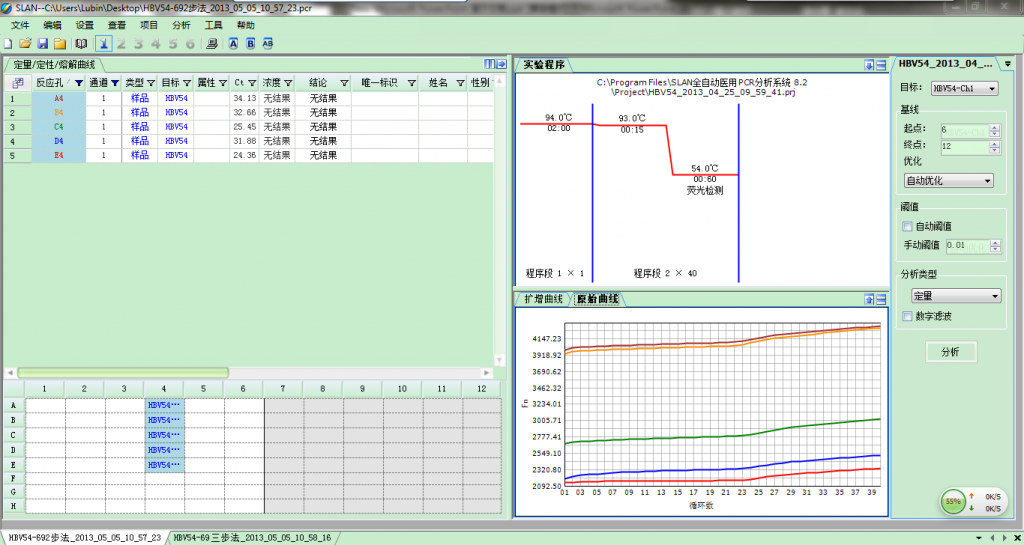Select channel 2 toolbar icon
The image size is (1024, 545).
click(121, 44)
